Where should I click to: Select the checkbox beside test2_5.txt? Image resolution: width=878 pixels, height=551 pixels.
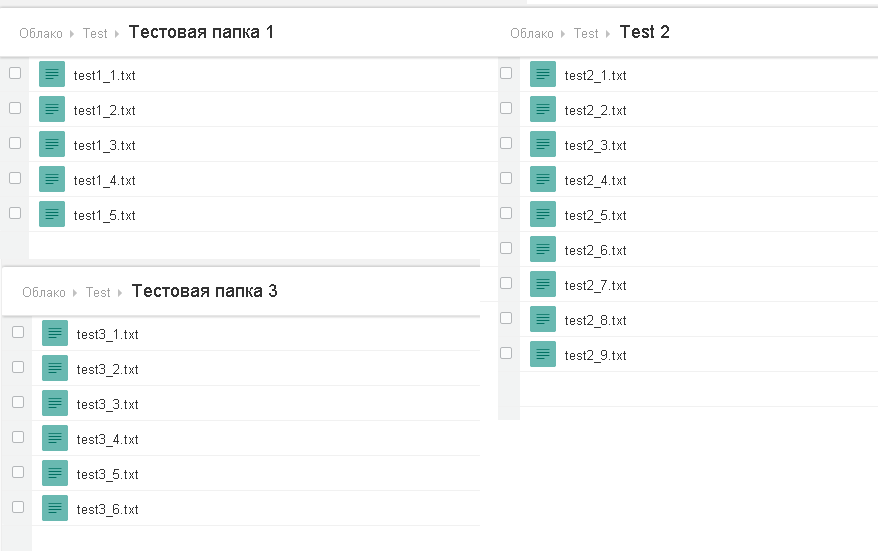tap(506, 213)
